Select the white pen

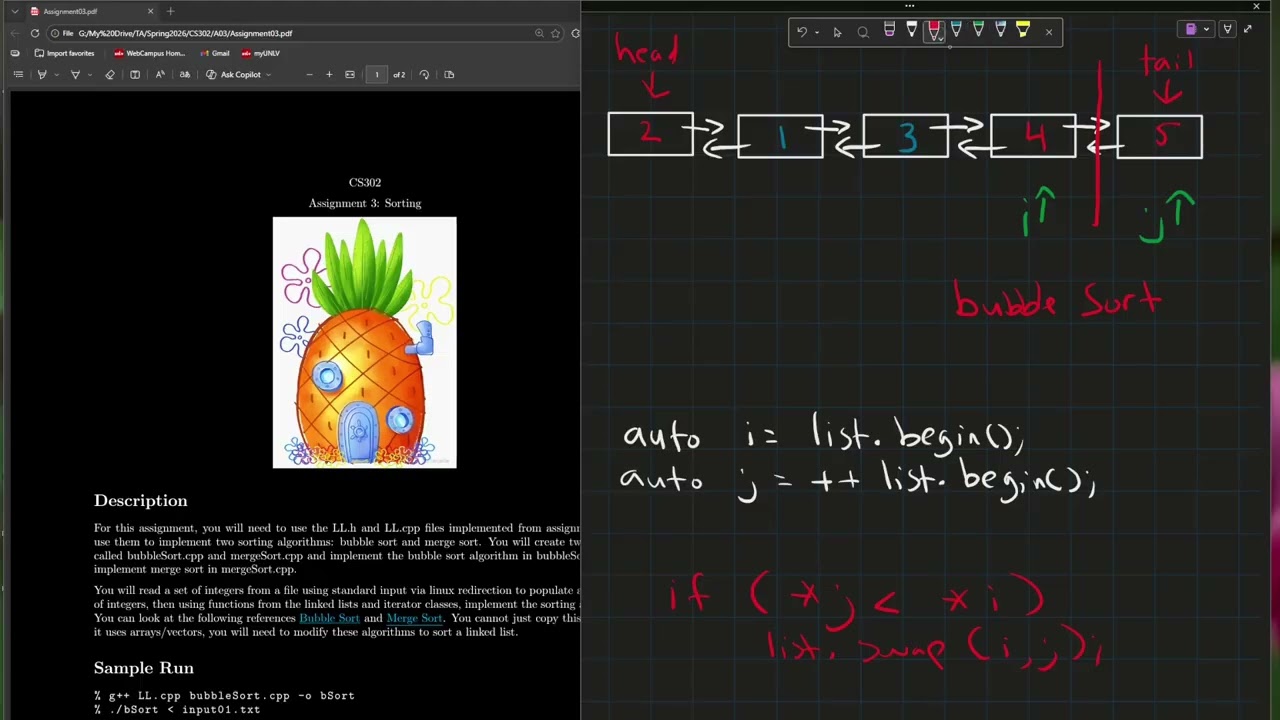pos(911,31)
